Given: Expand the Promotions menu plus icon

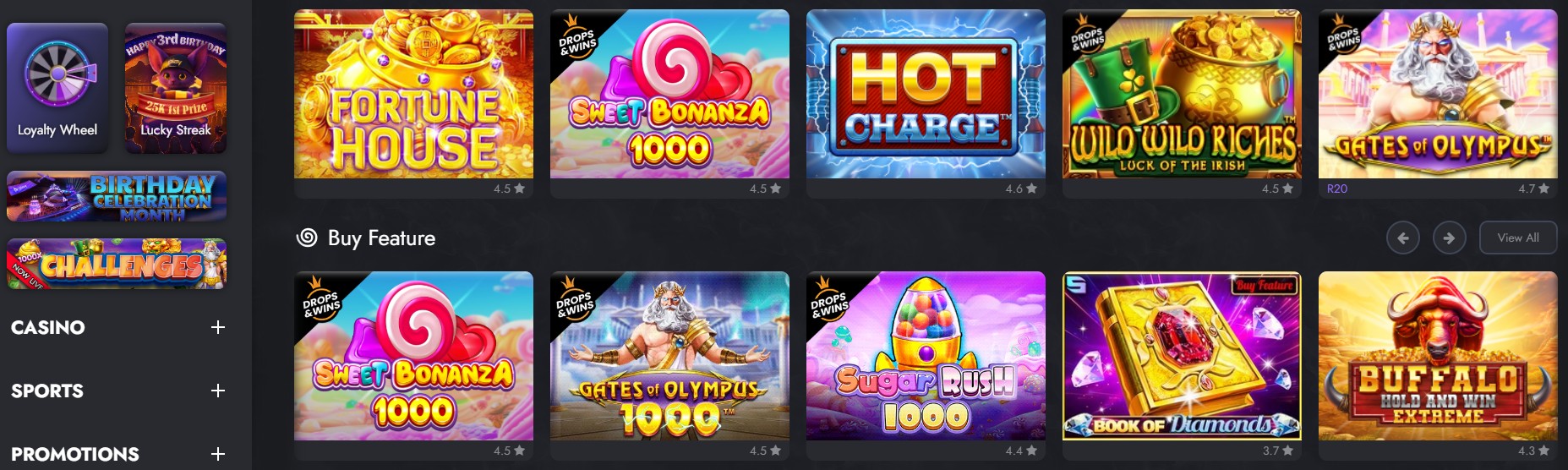Looking at the screenshot, I should tap(218, 454).
